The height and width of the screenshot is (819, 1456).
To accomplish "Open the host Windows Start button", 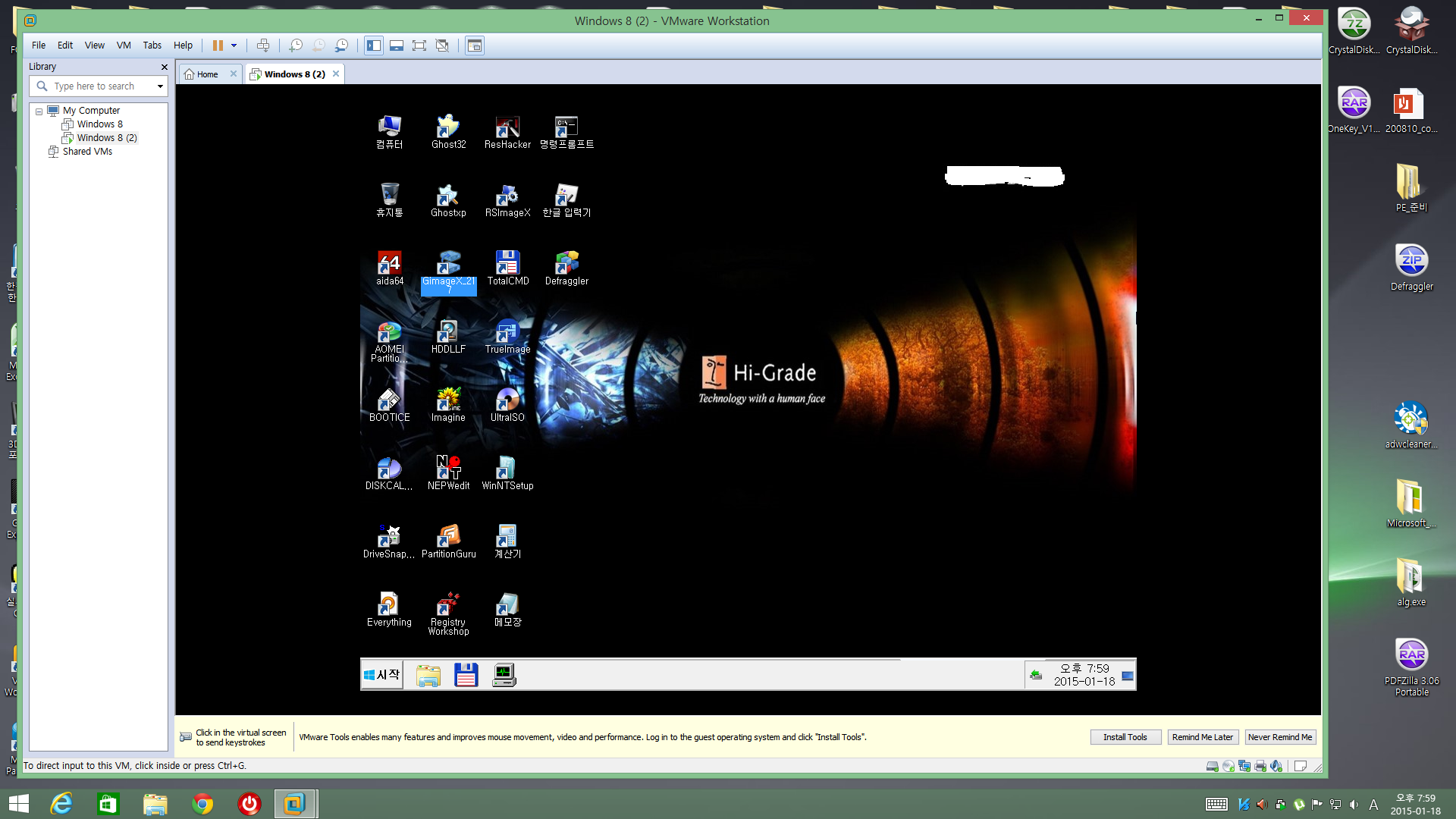I will [19, 804].
